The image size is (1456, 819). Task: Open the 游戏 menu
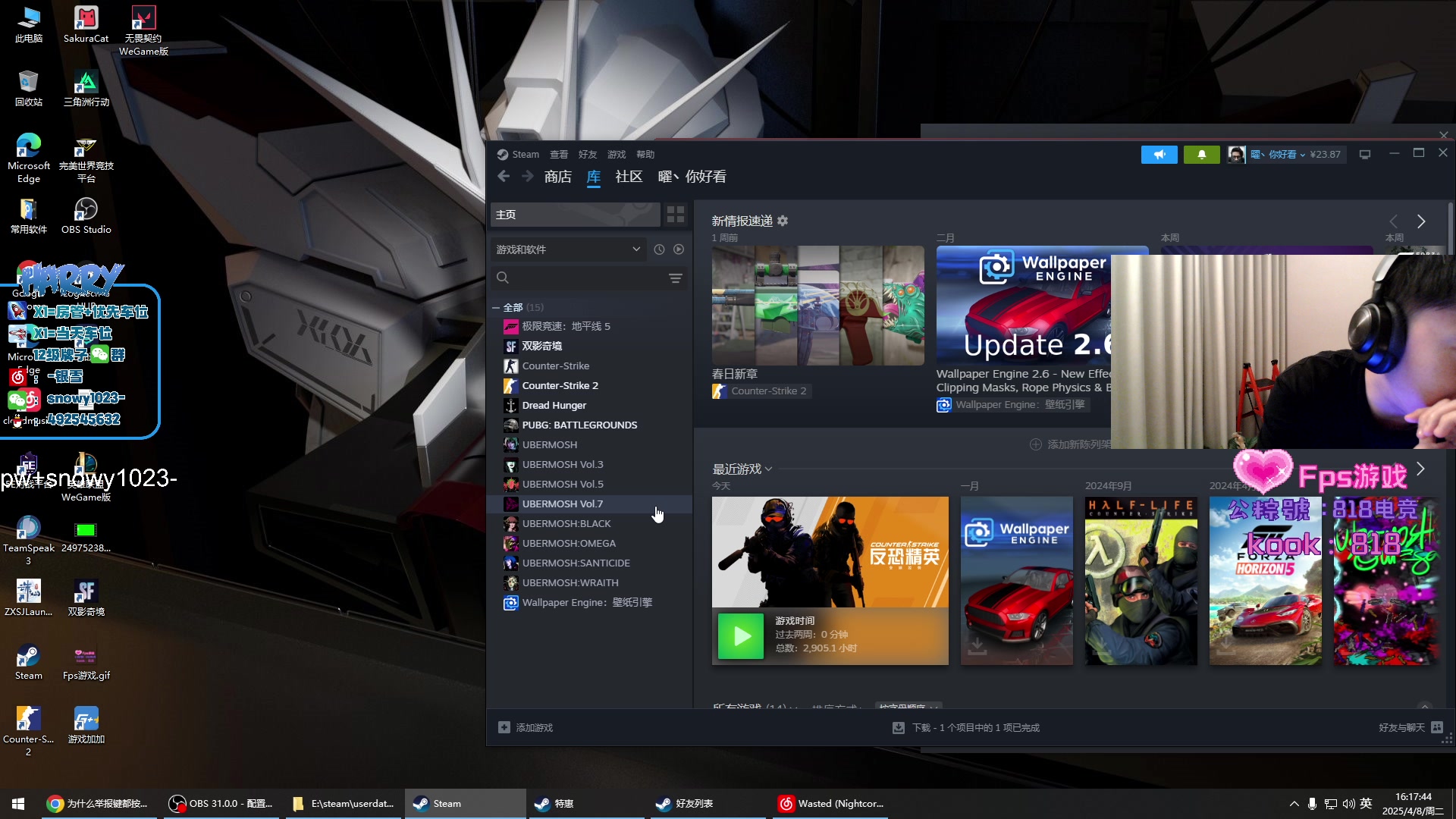[x=617, y=155]
